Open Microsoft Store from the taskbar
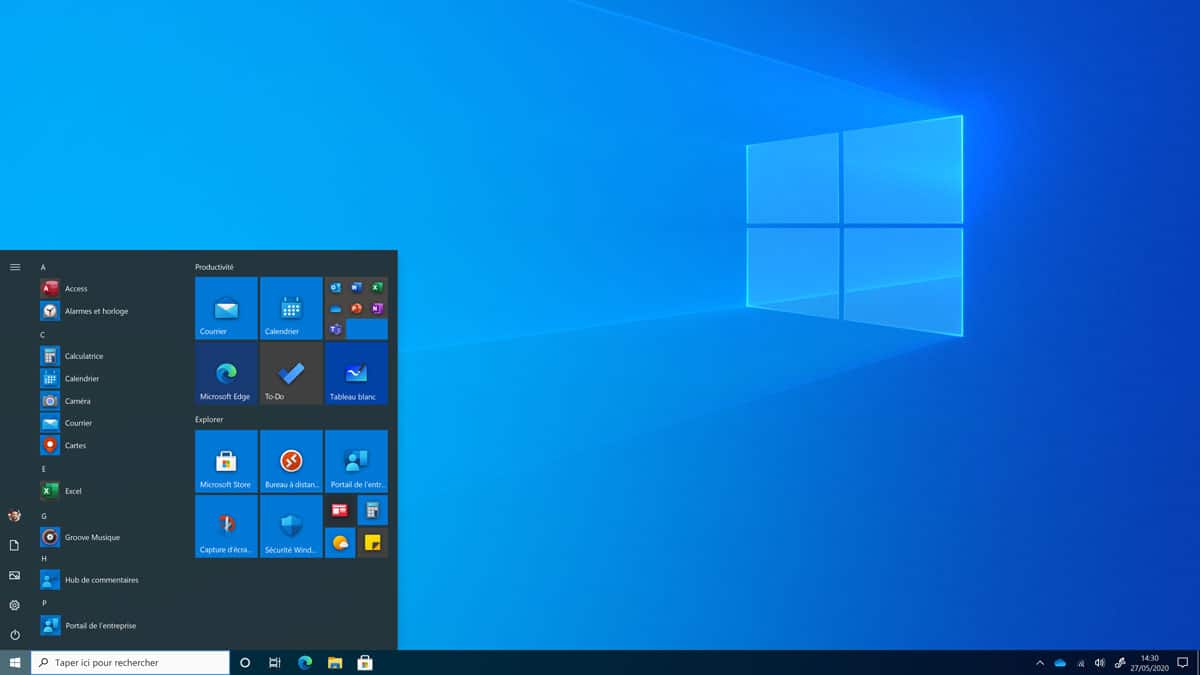 (365, 662)
